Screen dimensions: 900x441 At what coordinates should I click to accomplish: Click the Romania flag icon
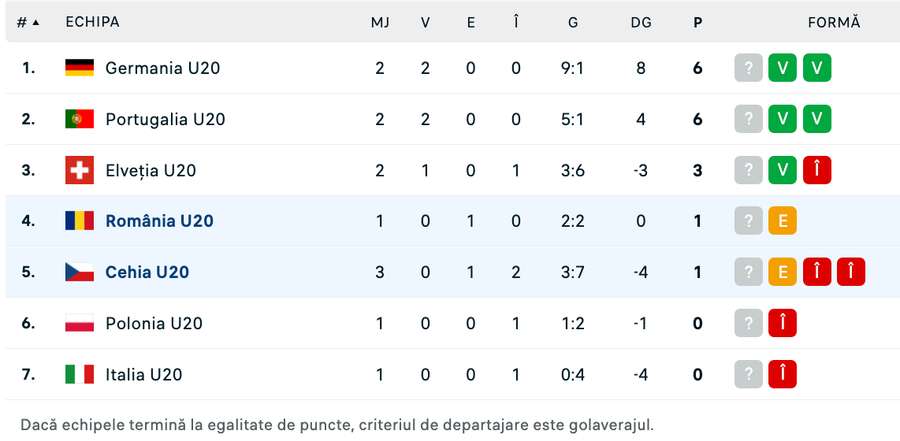[x=79, y=221]
